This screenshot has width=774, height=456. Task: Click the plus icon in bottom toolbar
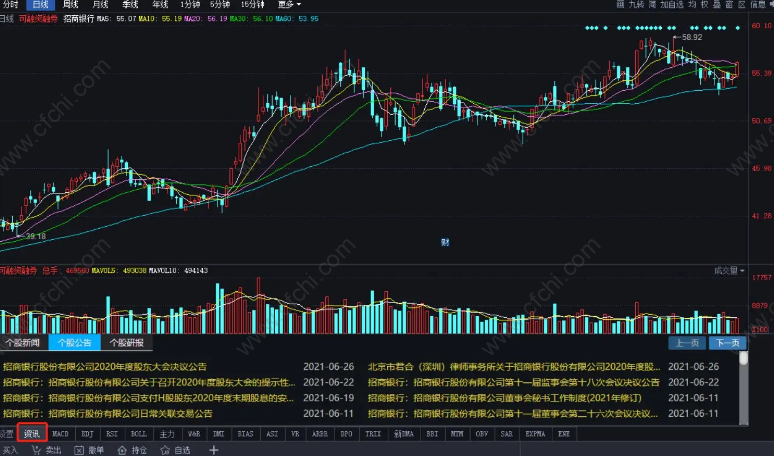(x=213, y=450)
